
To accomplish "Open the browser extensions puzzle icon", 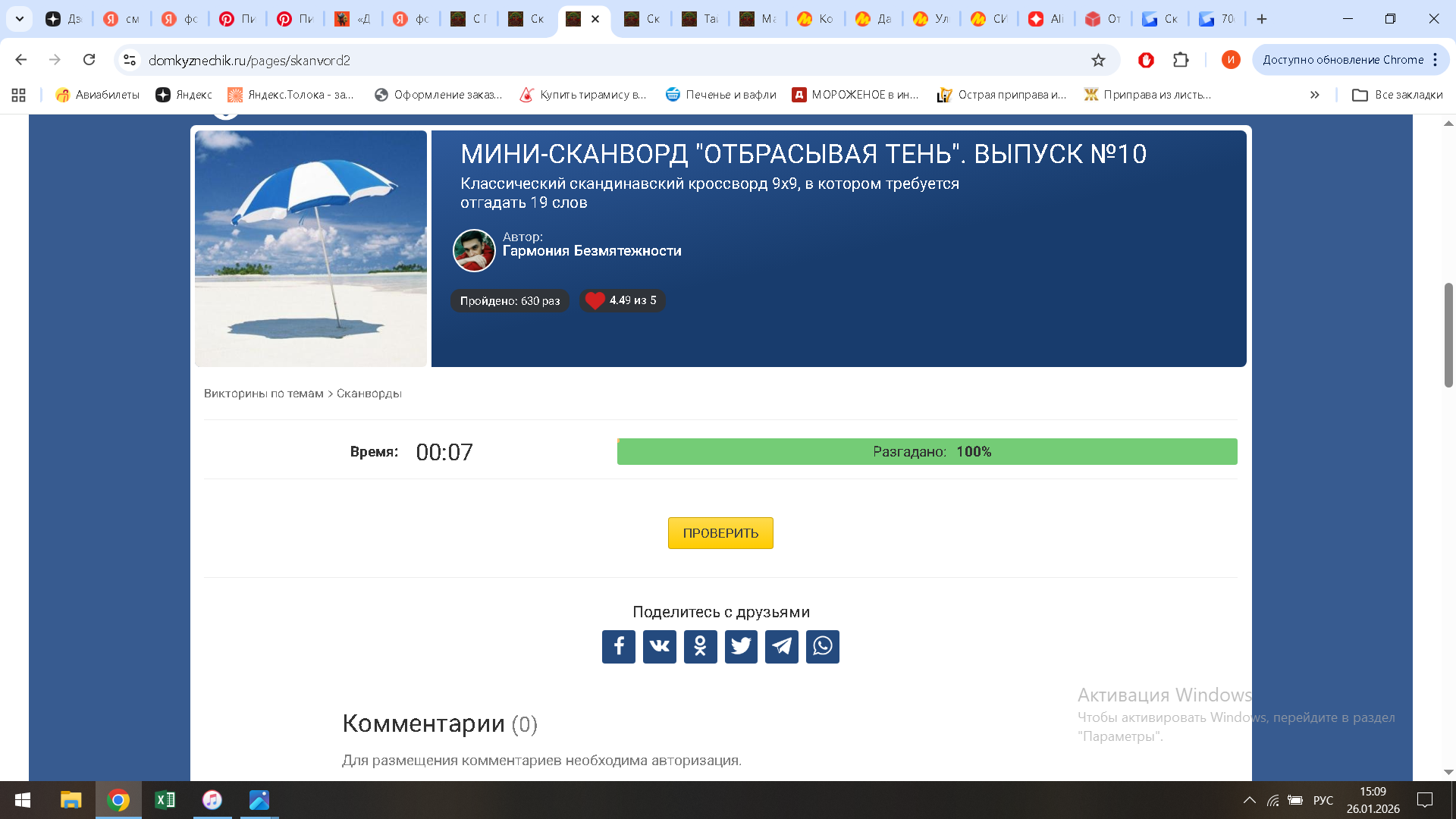I will point(1181,59).
